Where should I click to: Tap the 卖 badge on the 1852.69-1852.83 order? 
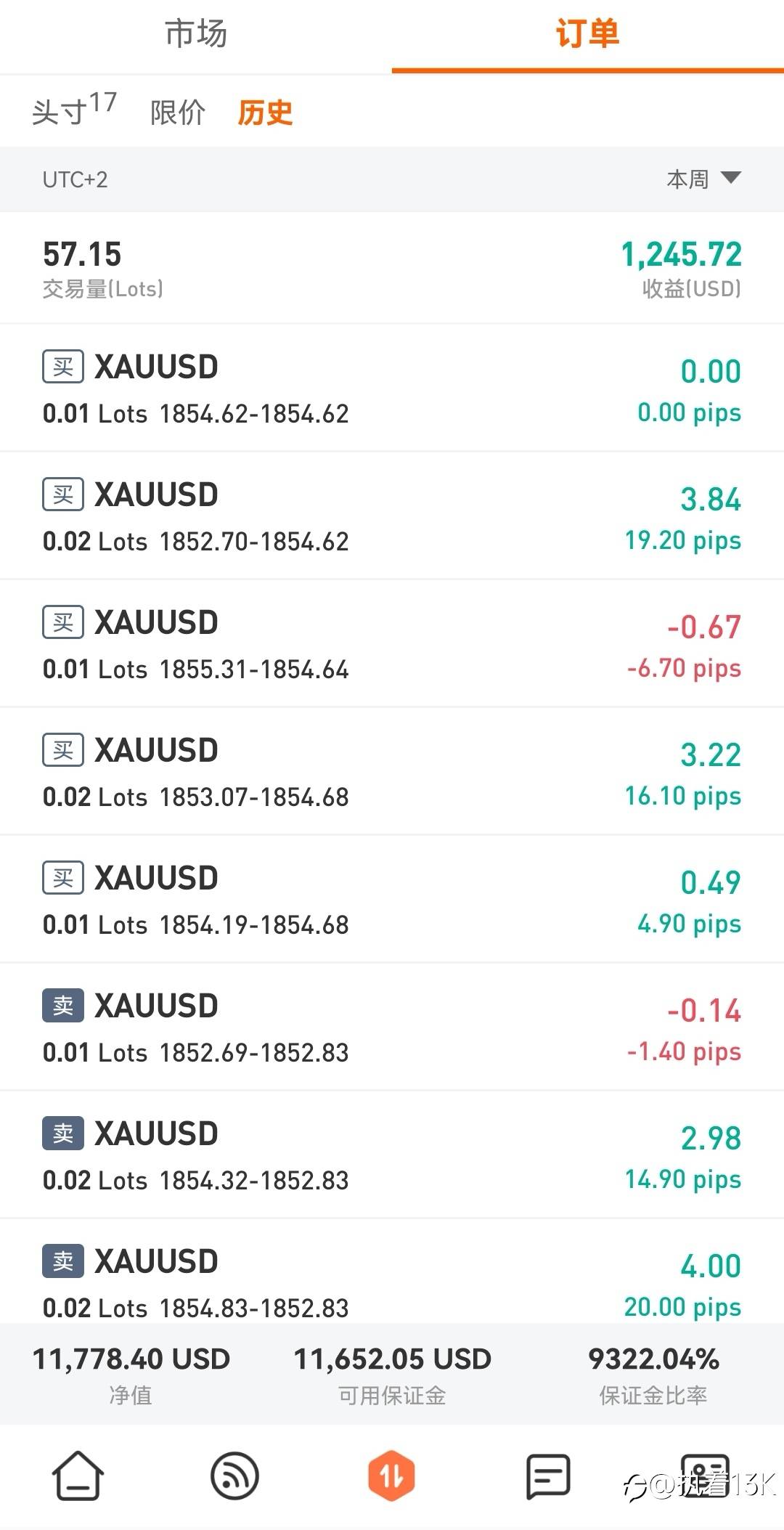click(x=63, y=1006)
